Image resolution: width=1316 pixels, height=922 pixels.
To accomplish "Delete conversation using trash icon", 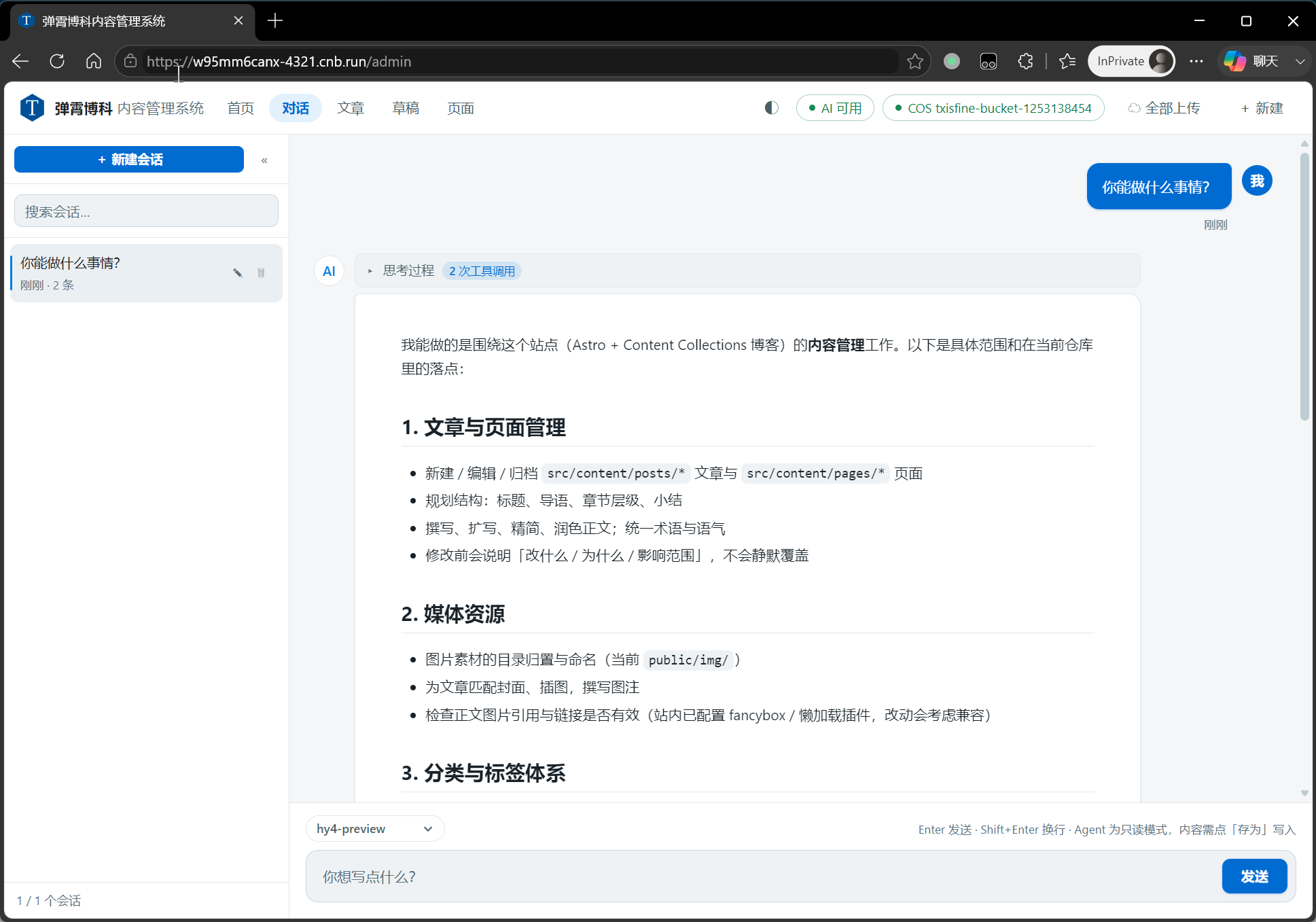I will [x=261, y=273].
